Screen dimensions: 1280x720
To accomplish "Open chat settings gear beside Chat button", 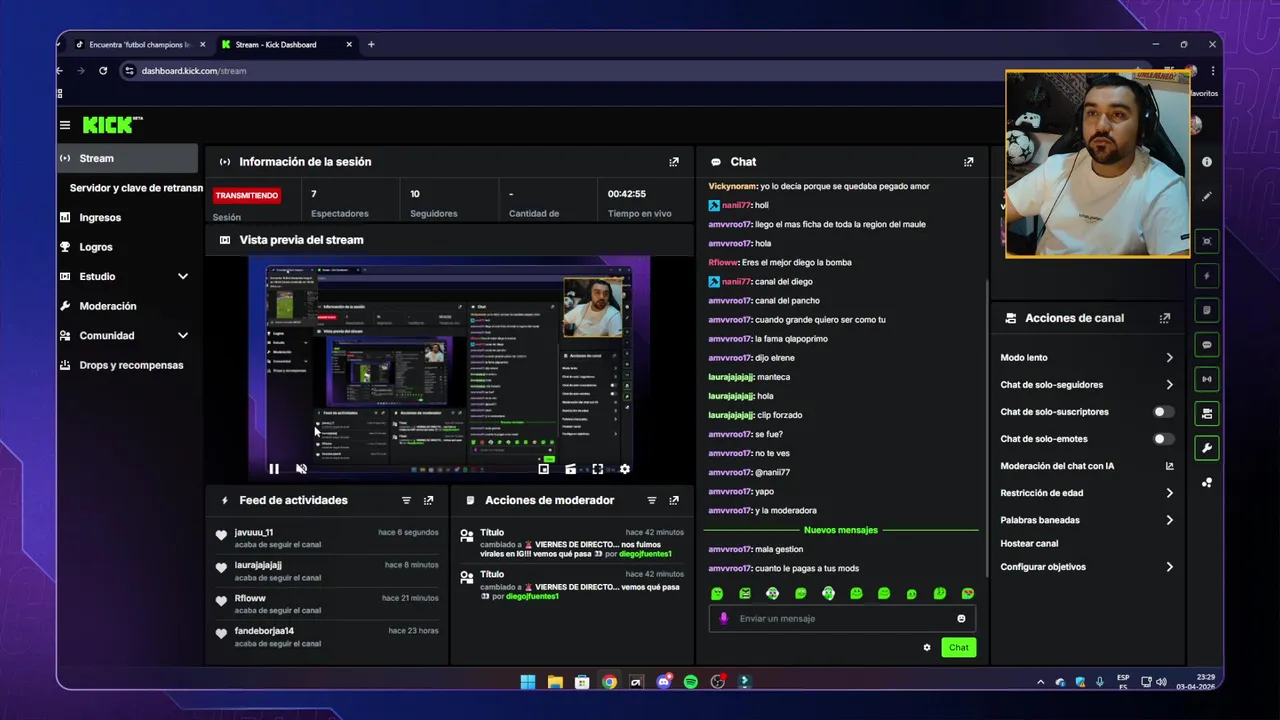I will pos(927,647).
